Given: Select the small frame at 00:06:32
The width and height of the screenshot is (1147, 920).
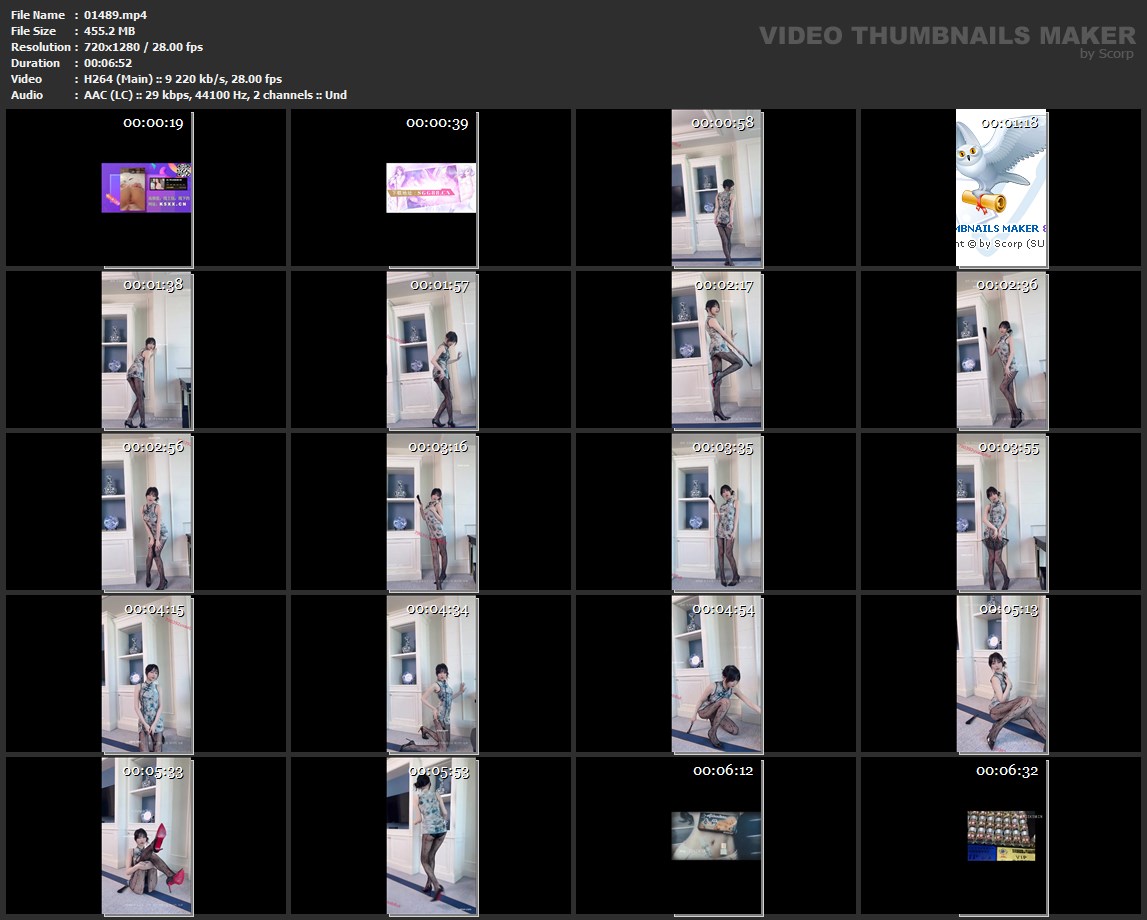Looking at the screenshot, I should tap(1001, 836).
